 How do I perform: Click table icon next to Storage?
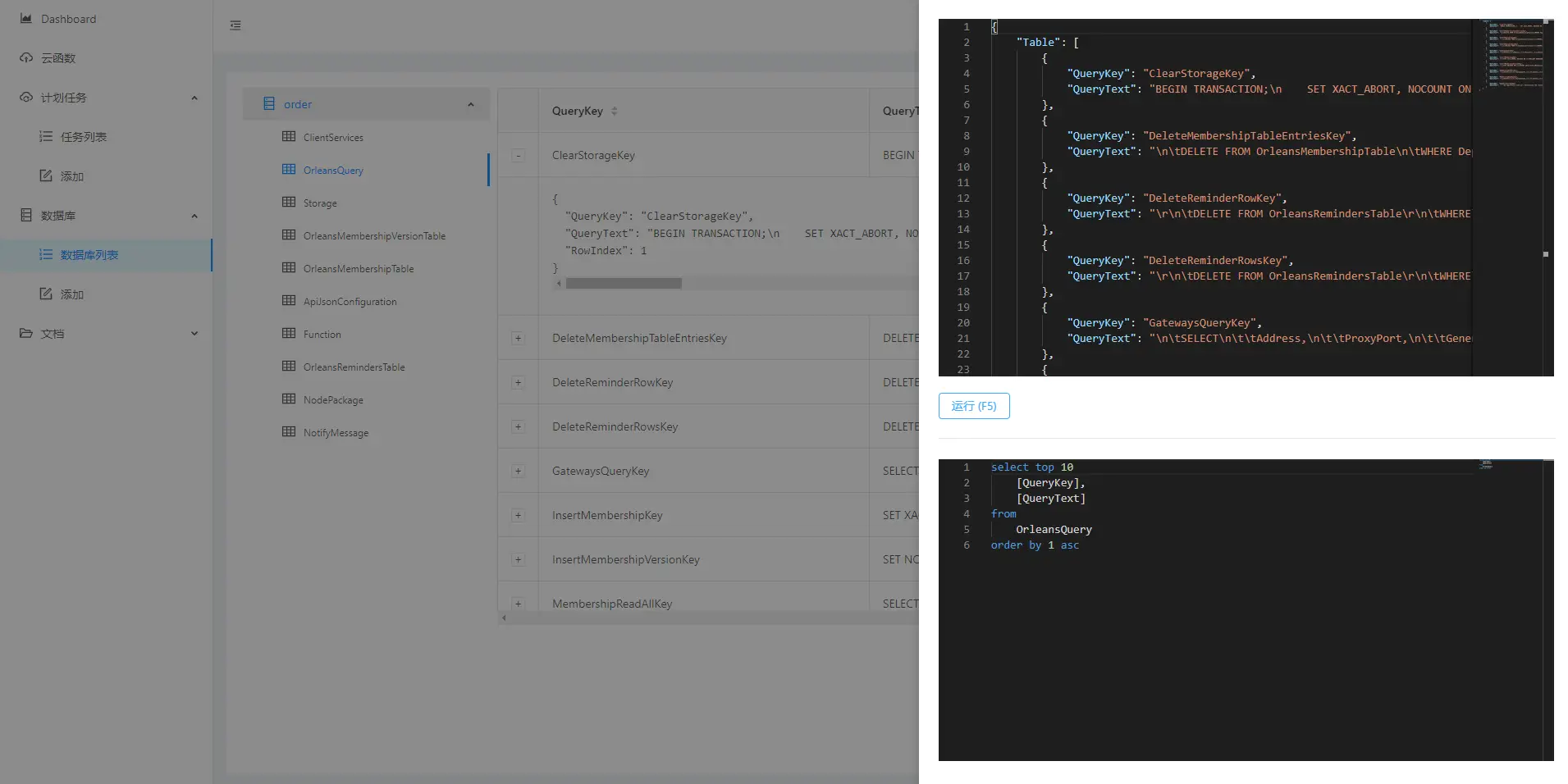pyautogui.click(x=289, y=203)
